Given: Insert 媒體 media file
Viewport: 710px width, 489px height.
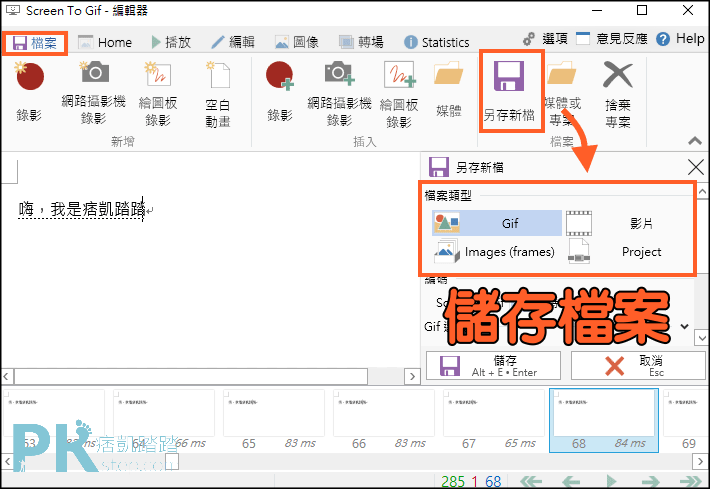Looking at the screenshot, I should coord(448,91).
